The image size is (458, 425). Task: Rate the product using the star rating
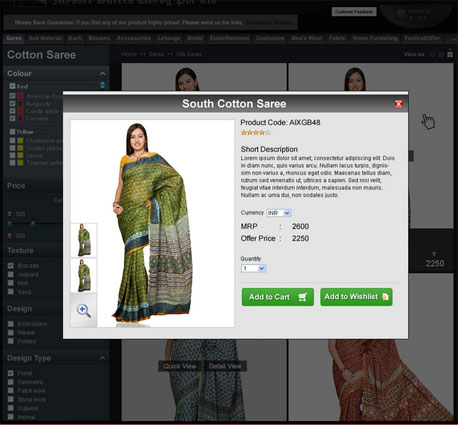point(255,133)
